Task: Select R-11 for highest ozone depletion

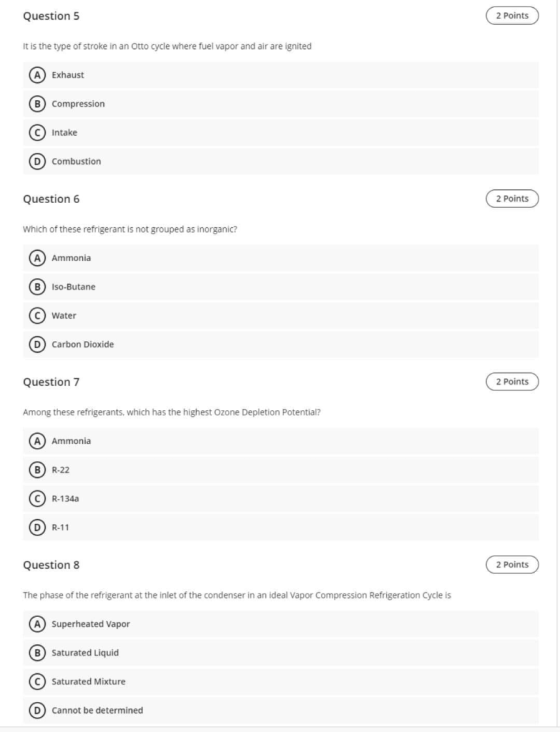Action: tap(281, 527)
